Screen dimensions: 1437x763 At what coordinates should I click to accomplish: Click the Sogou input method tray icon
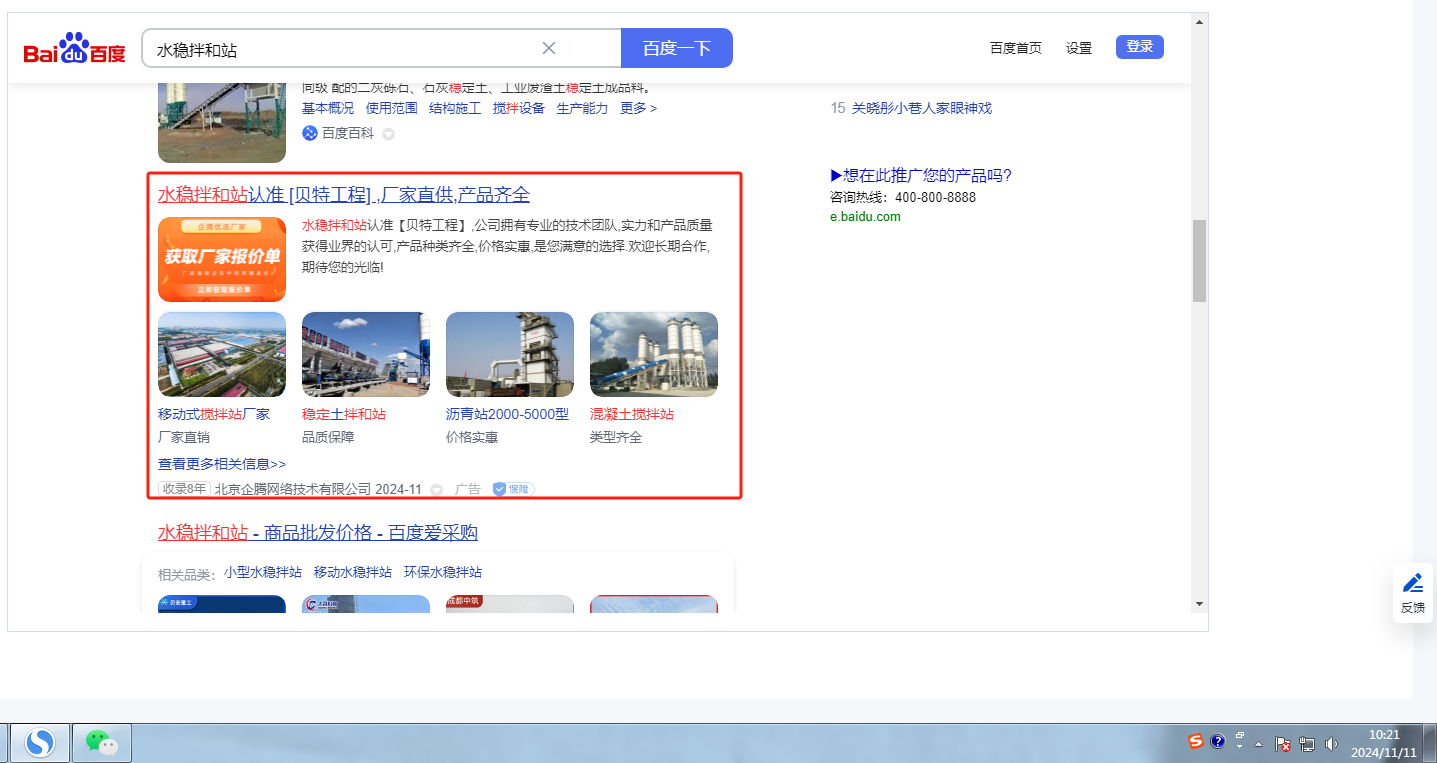point(1195,742)
